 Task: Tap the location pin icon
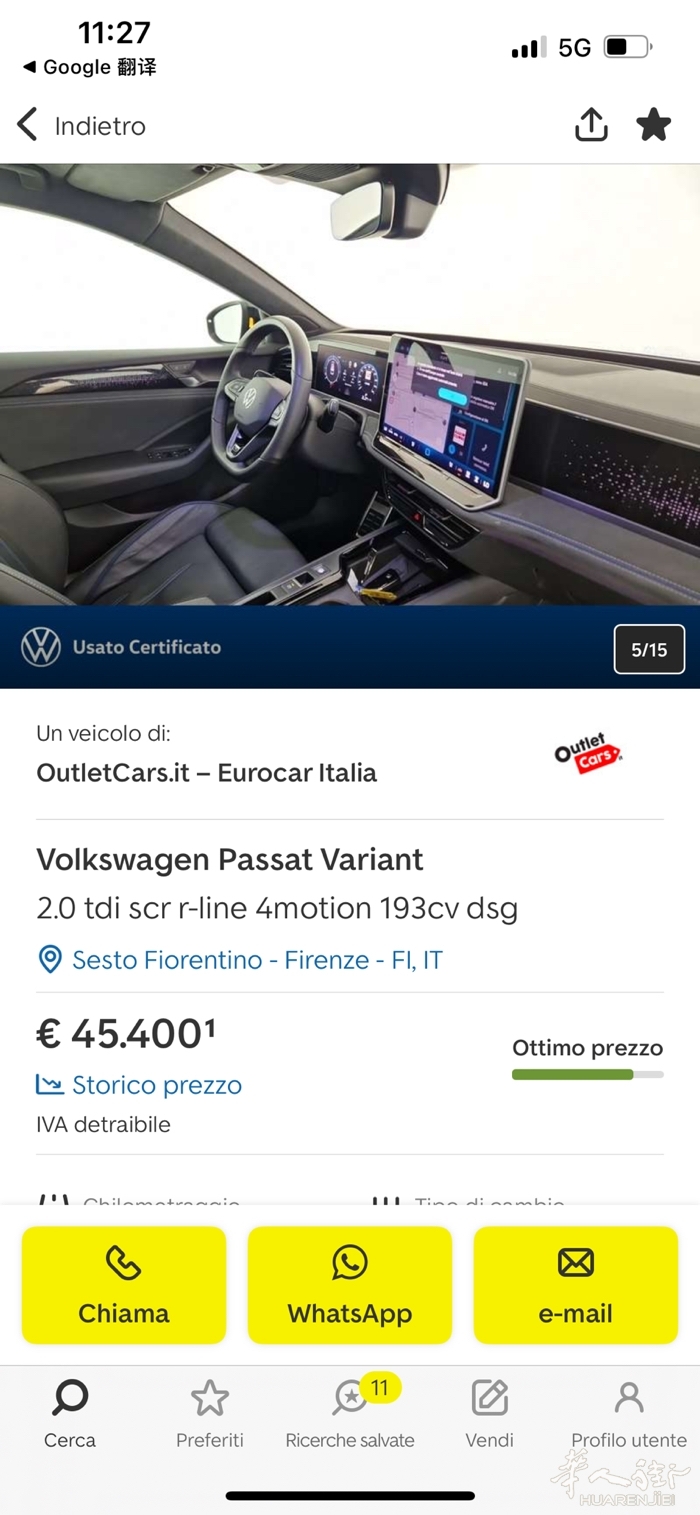click(49, 960)
